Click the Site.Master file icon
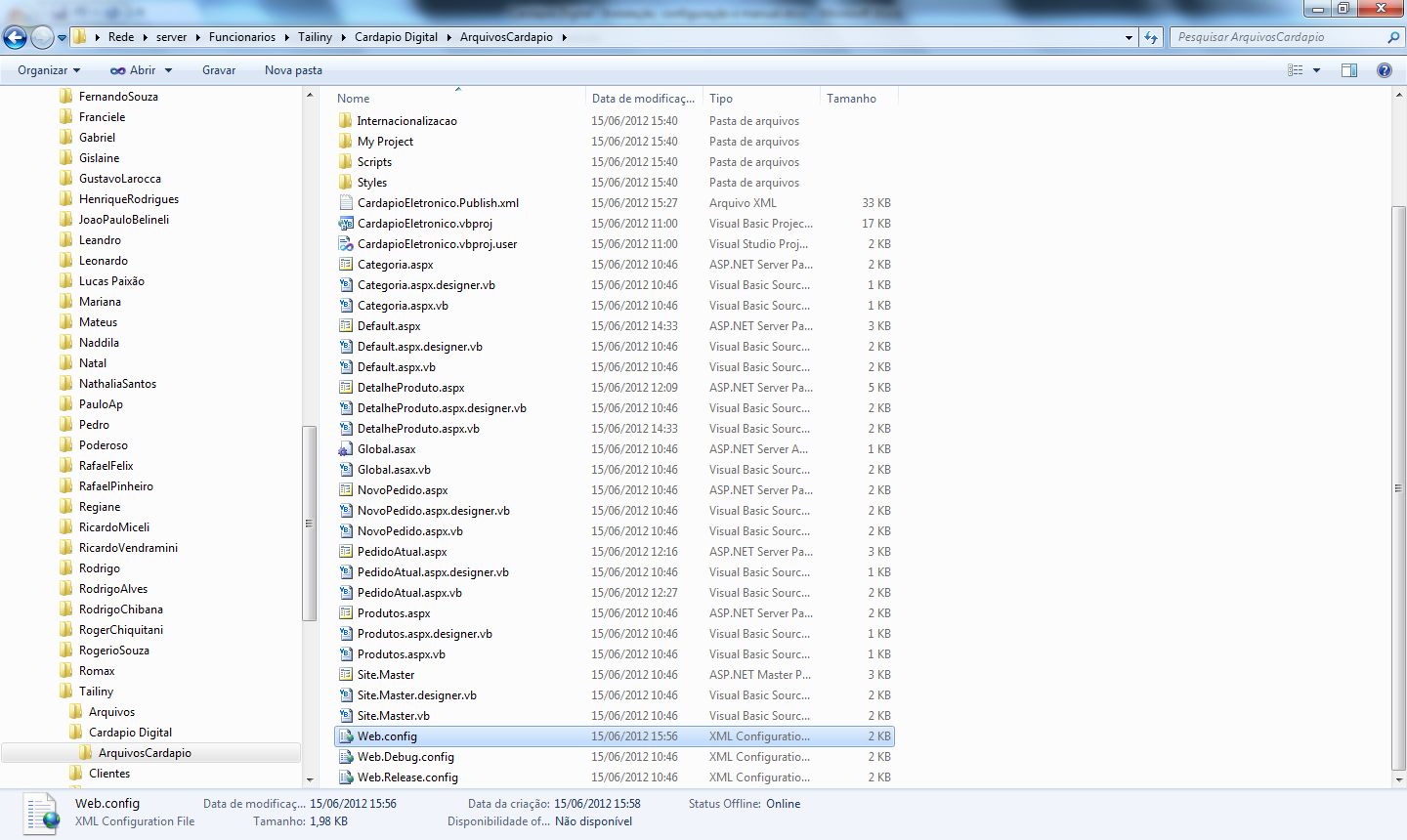 point(345,675)
